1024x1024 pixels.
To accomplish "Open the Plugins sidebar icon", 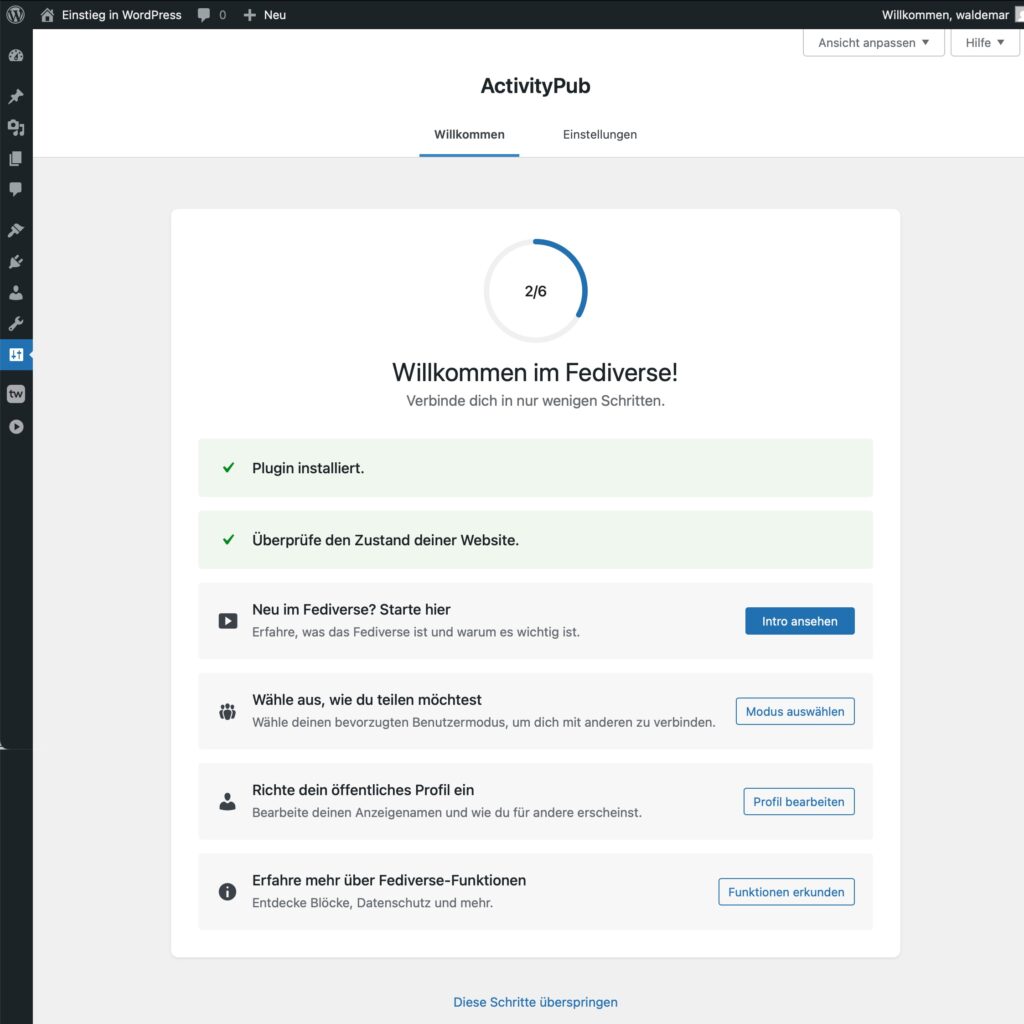I will [x=16, y=262].
